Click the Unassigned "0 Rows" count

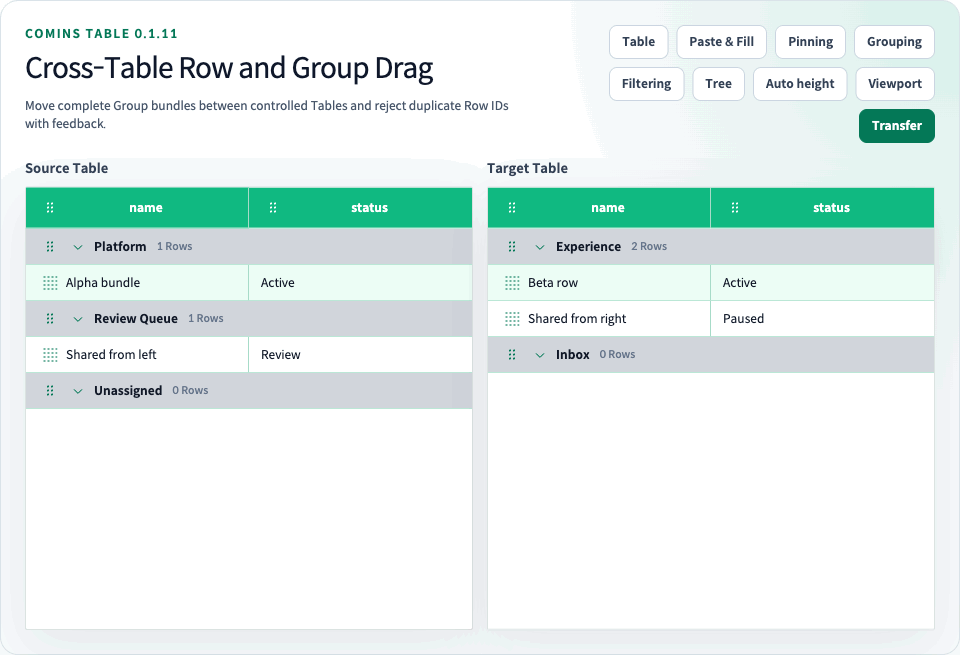click(x=190, y=390)
